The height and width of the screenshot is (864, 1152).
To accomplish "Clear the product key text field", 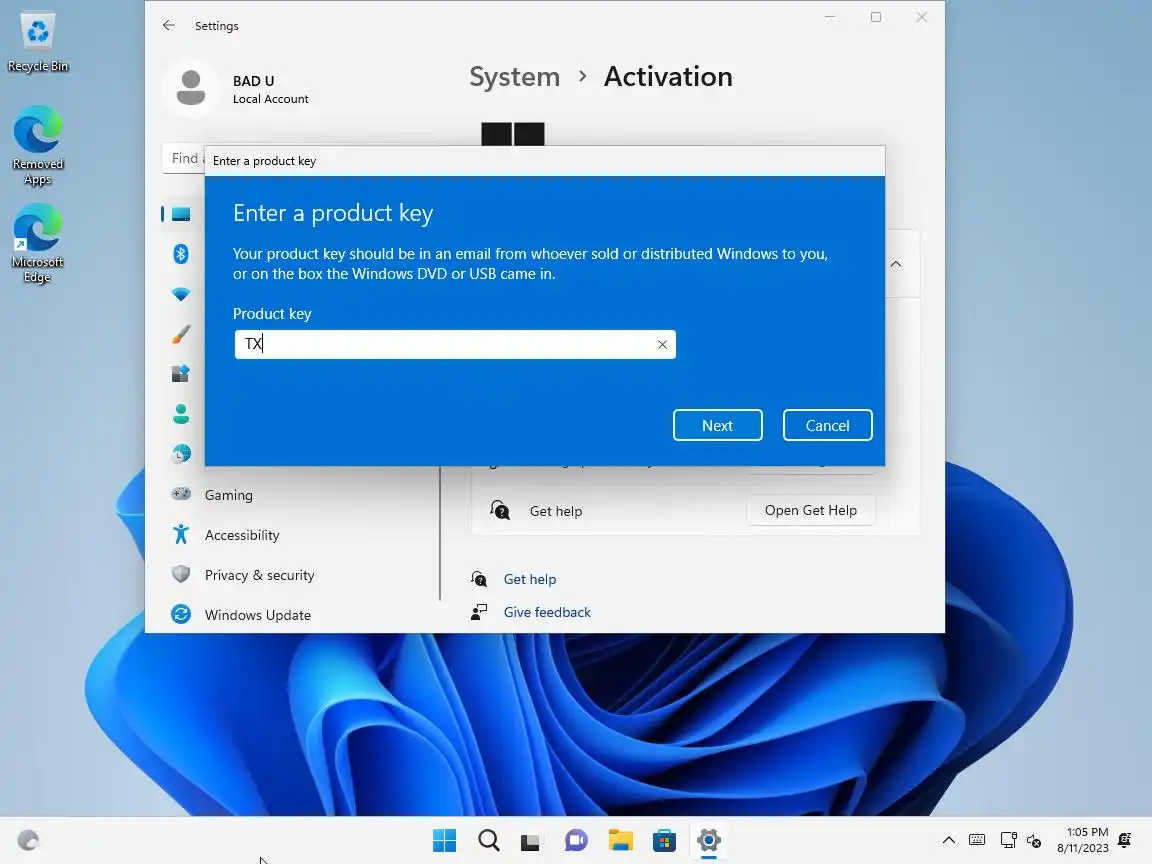I will (662, 345).
